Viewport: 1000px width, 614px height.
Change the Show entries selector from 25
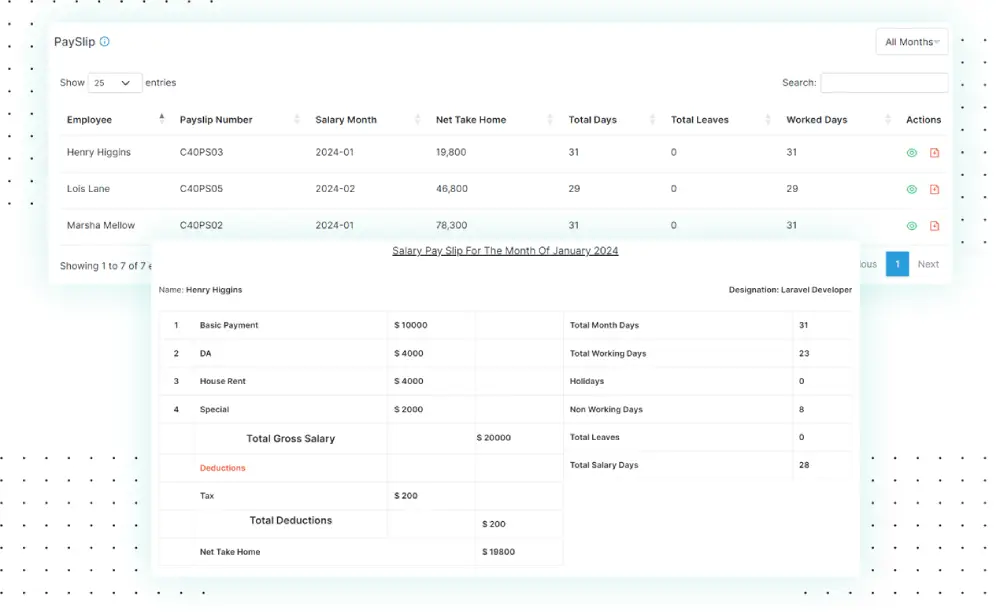pos(114,82)
